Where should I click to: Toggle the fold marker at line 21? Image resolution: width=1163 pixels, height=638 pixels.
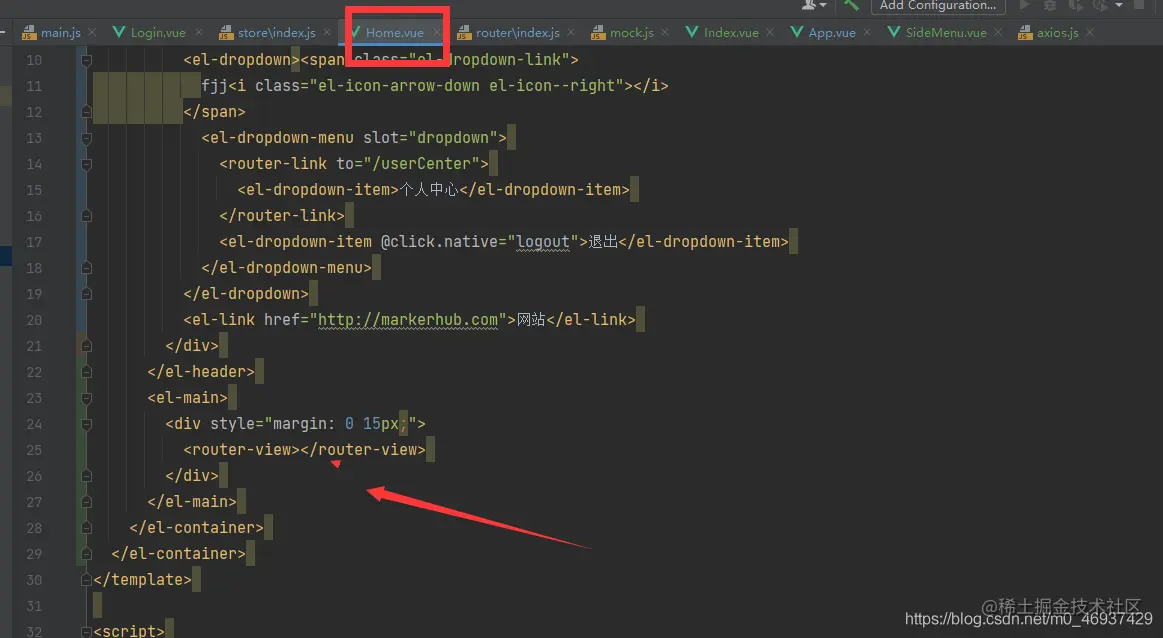tap(86, 346)
